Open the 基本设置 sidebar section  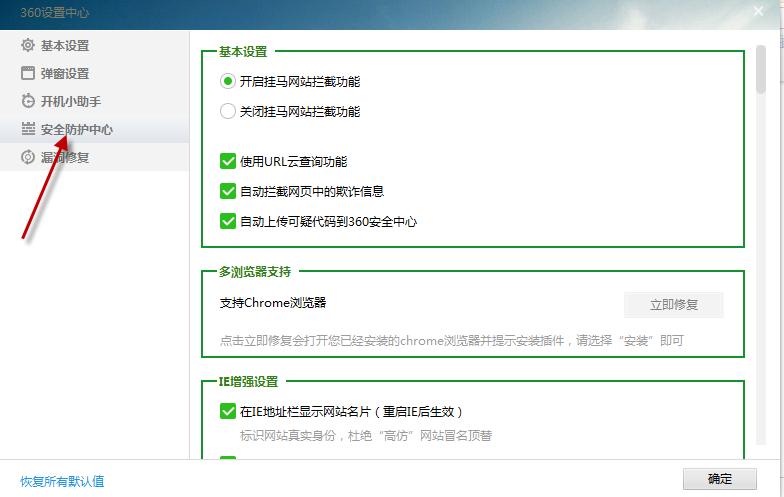pyautogui.click(x=65, y=45)
